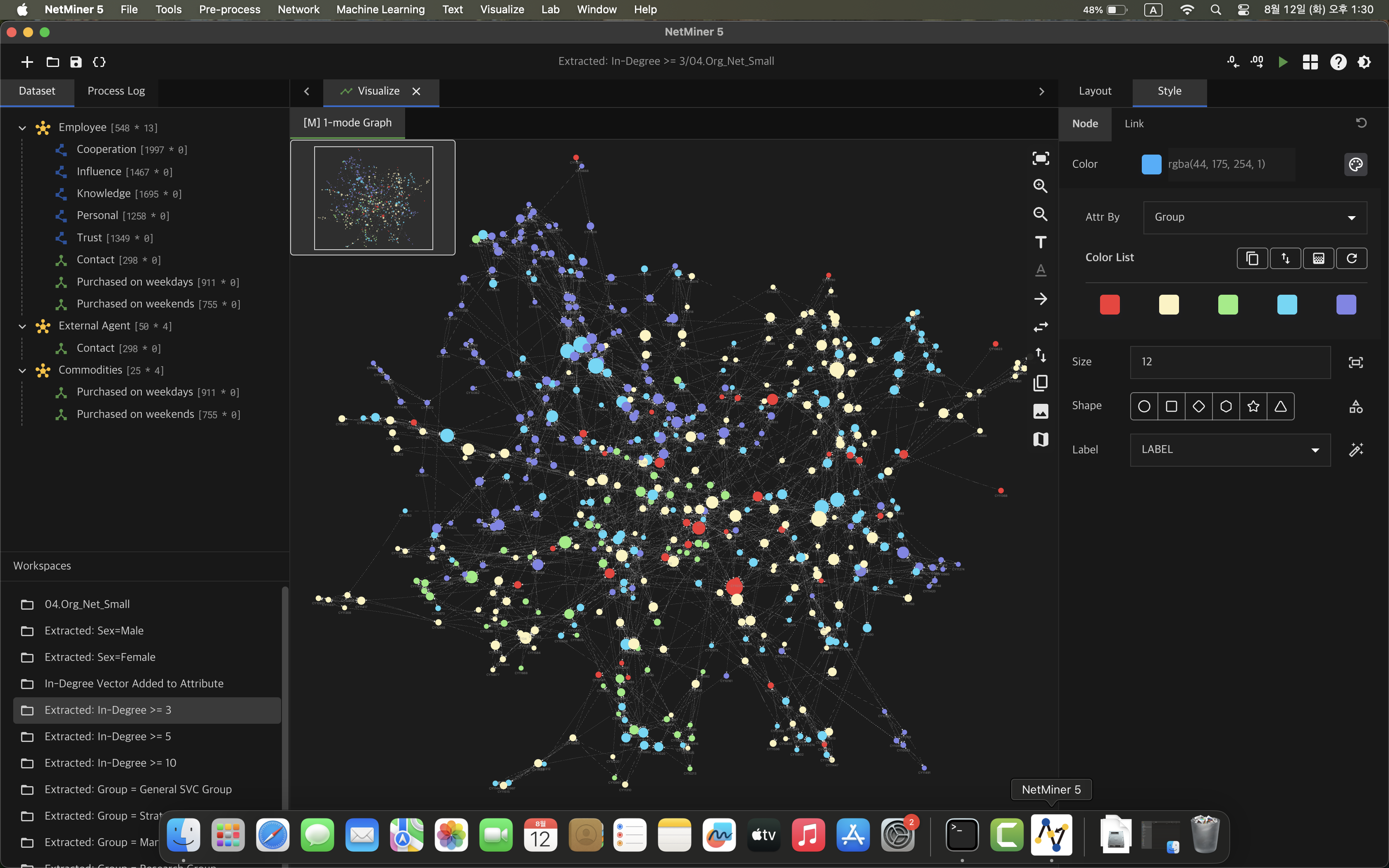This screenshot has height=868, width=1389.
Task: Close the Visualize tab
Action: point(416,91)
